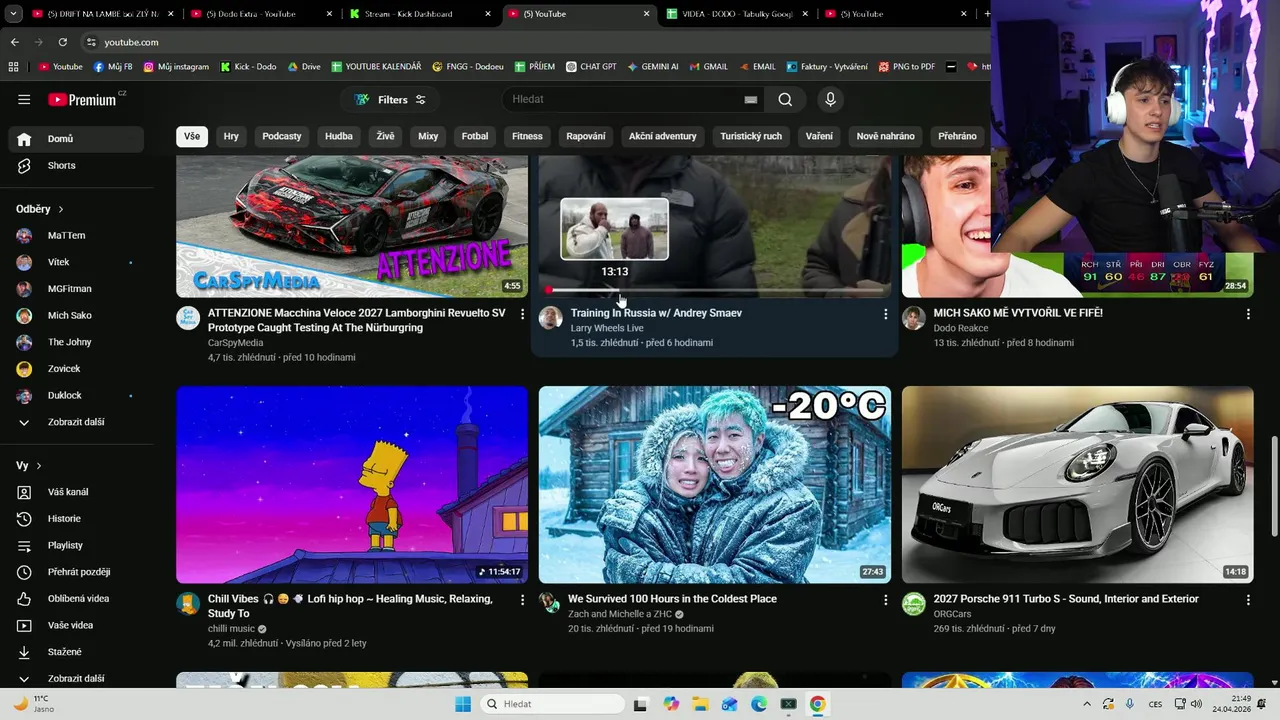
Task: Open the camouflaged Lamborghini thumbnail
Action: point(352,226)
